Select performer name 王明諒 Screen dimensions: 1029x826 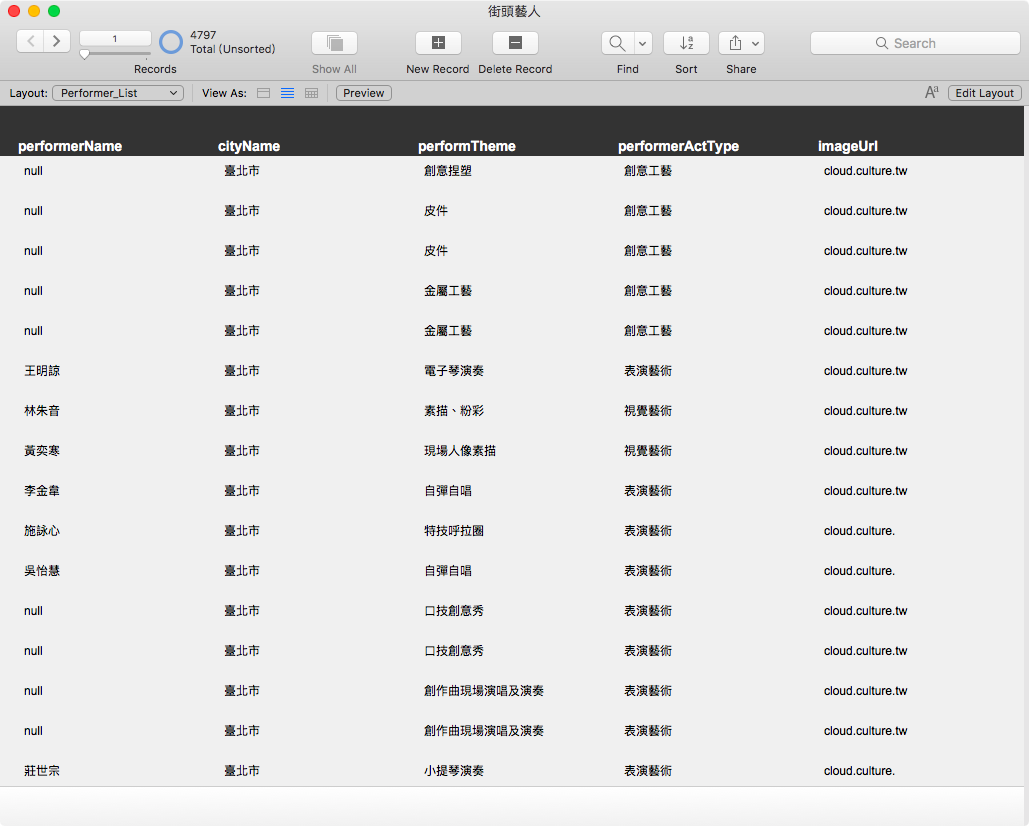42,371
